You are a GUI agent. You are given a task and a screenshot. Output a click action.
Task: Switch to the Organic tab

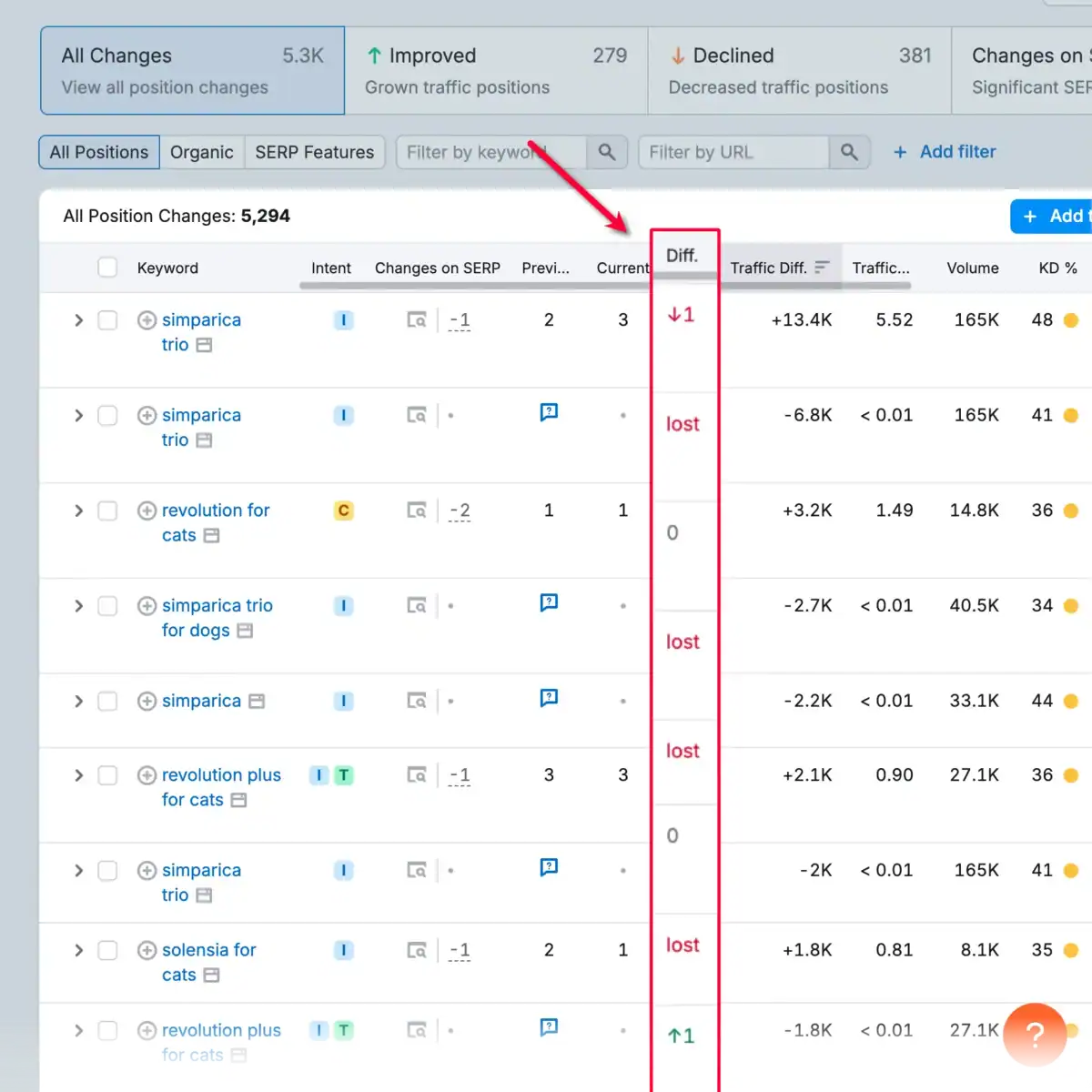tap(202, 152)
